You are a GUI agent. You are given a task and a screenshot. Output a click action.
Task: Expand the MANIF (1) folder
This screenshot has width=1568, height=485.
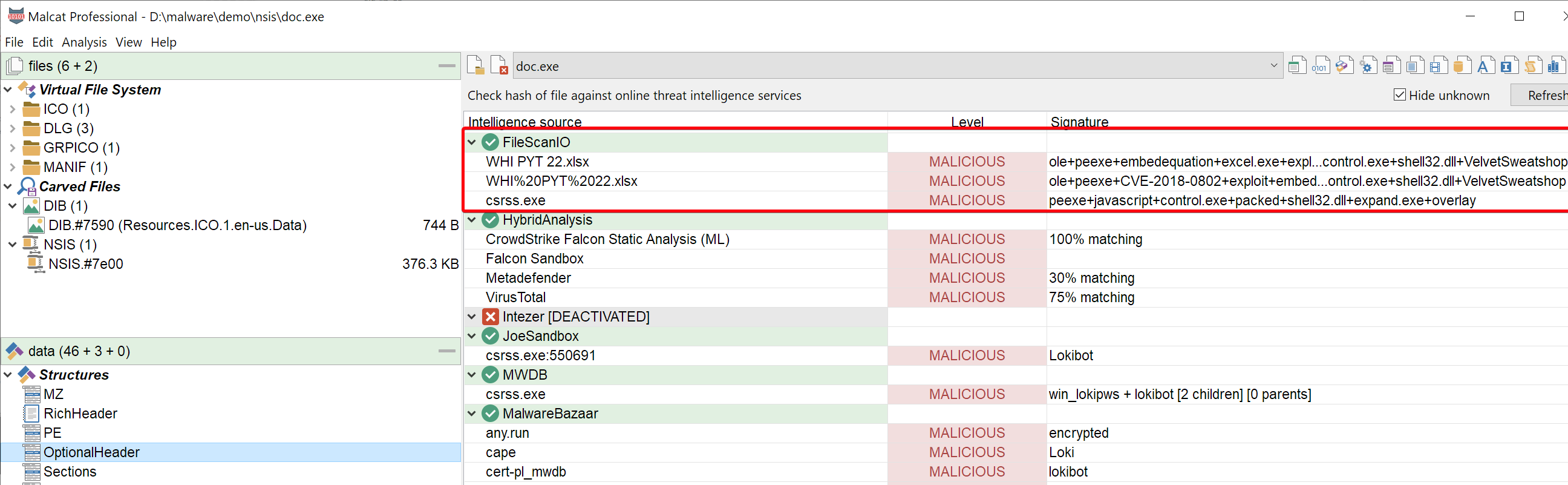(x=12, y=167)
